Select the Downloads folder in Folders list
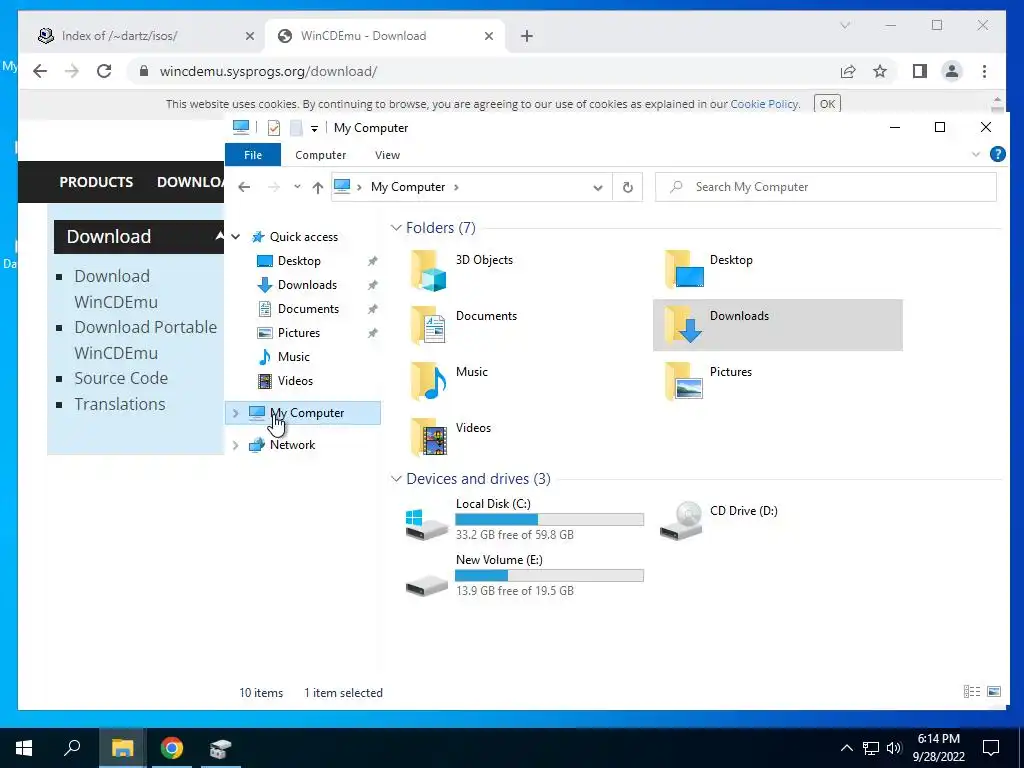Viewport: 1024px width, 768px height. 777,325
